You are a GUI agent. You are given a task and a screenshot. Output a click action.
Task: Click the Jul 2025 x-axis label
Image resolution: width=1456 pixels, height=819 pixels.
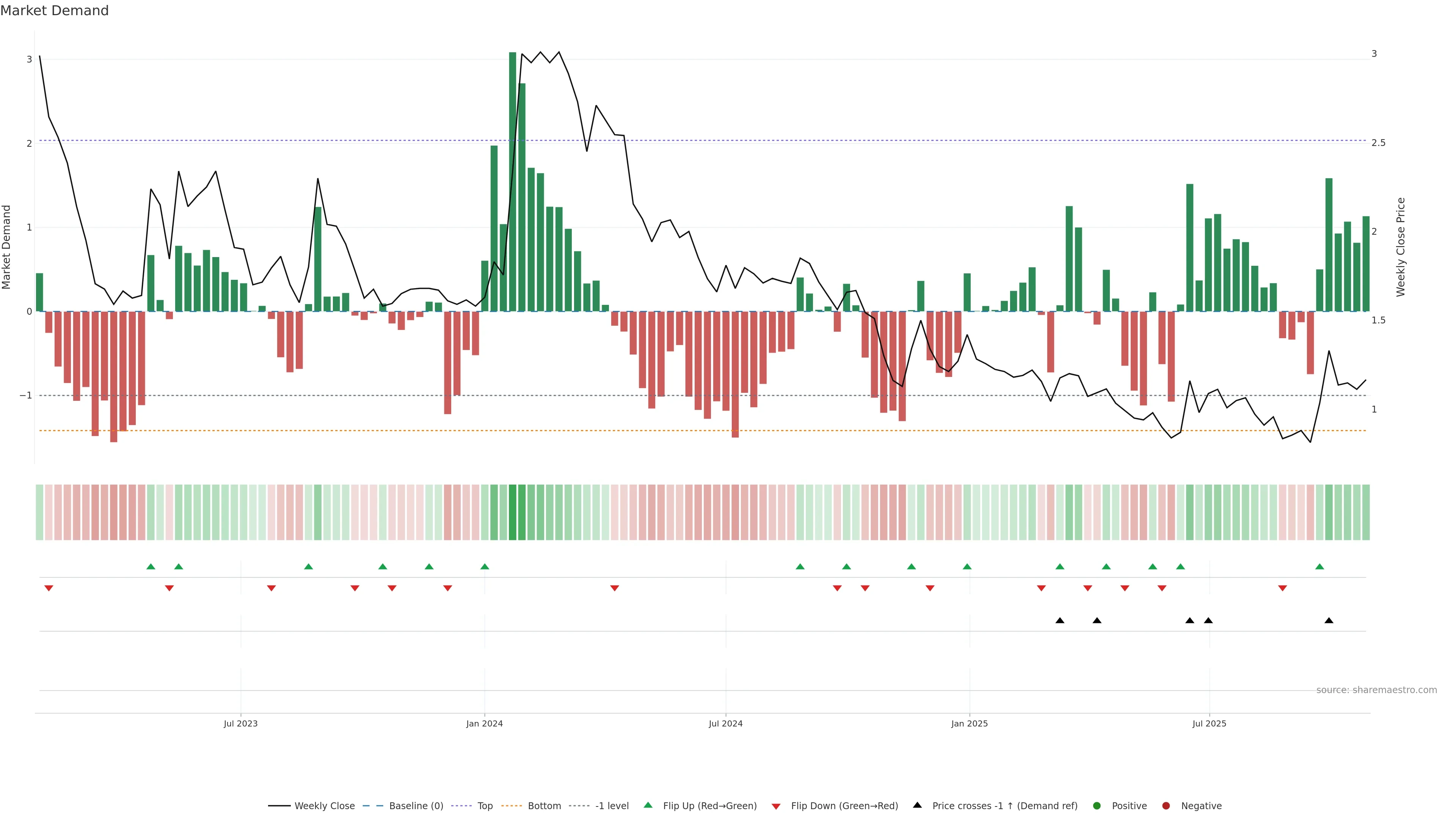1209,723
